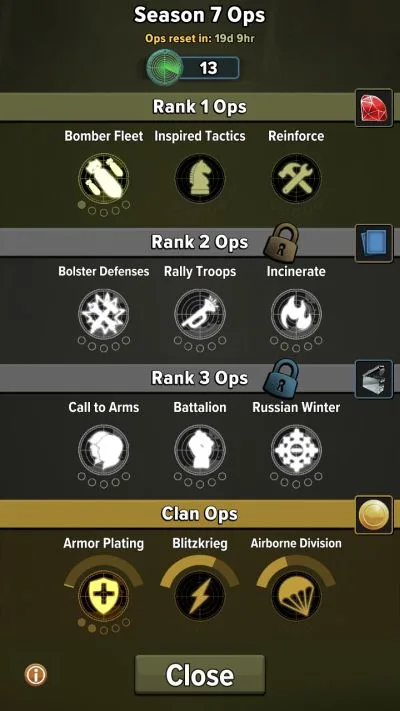Click the gold coin icon beside Clan Ops
400x711 pixels.
click(374, 515)
